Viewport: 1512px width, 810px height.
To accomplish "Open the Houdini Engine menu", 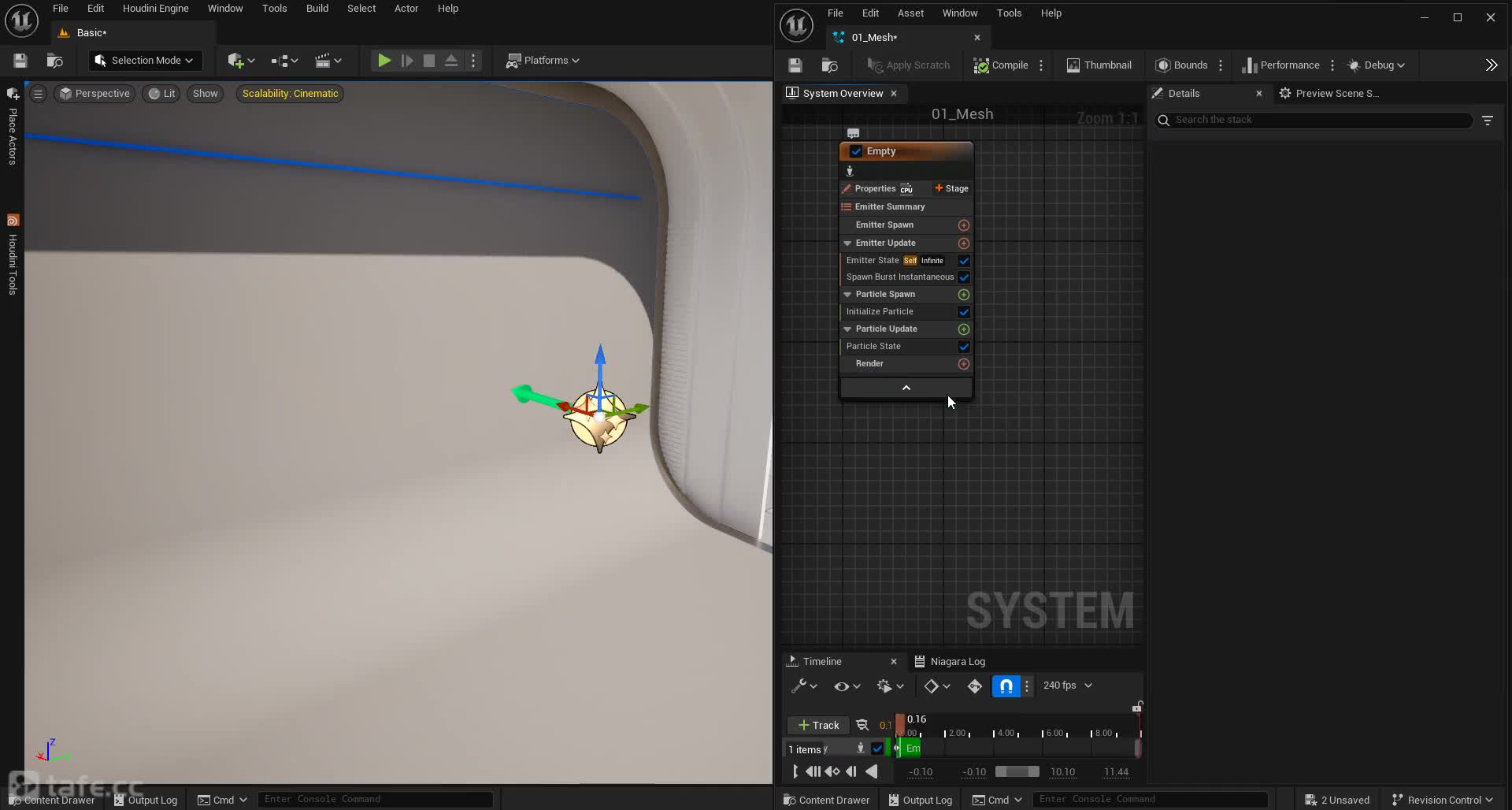I will [x=155, y=9].
